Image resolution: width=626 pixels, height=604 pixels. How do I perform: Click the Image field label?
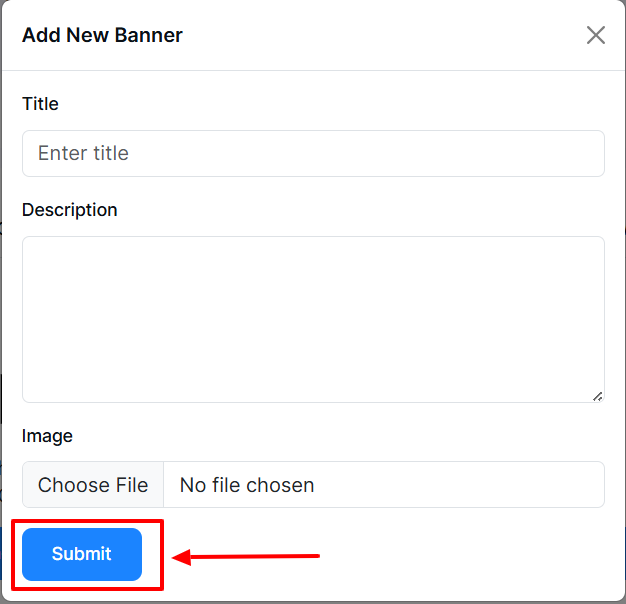[47, 436]
